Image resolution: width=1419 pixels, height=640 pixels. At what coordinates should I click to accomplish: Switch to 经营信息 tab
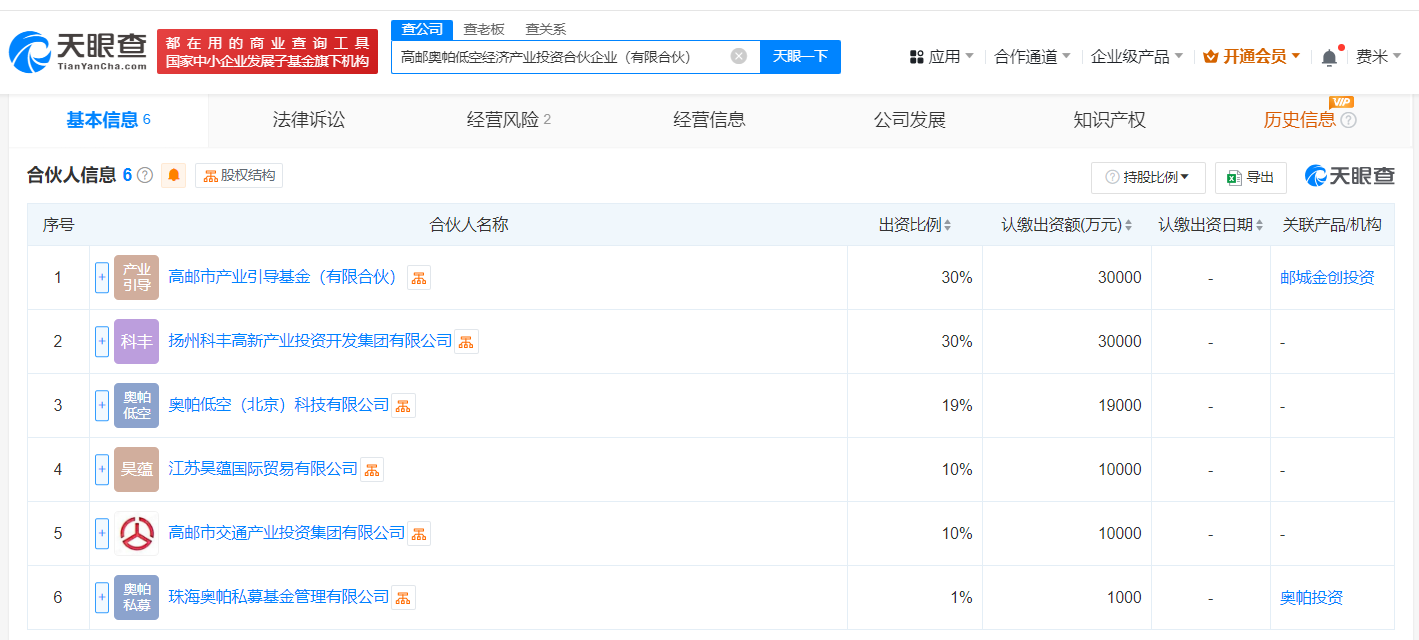tap(709, 121)
